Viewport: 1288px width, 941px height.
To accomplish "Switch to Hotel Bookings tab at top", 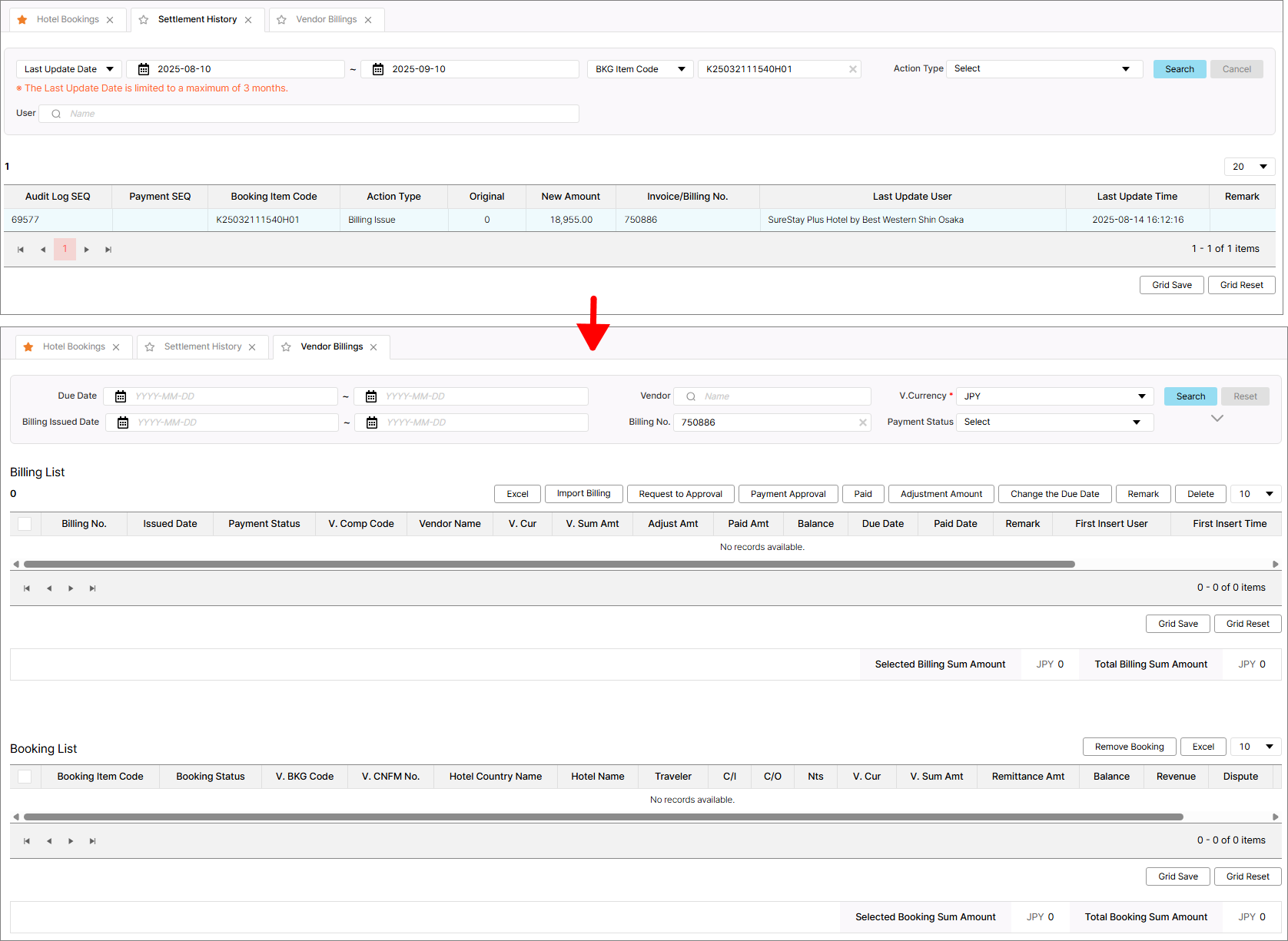I will click(68, 20).
